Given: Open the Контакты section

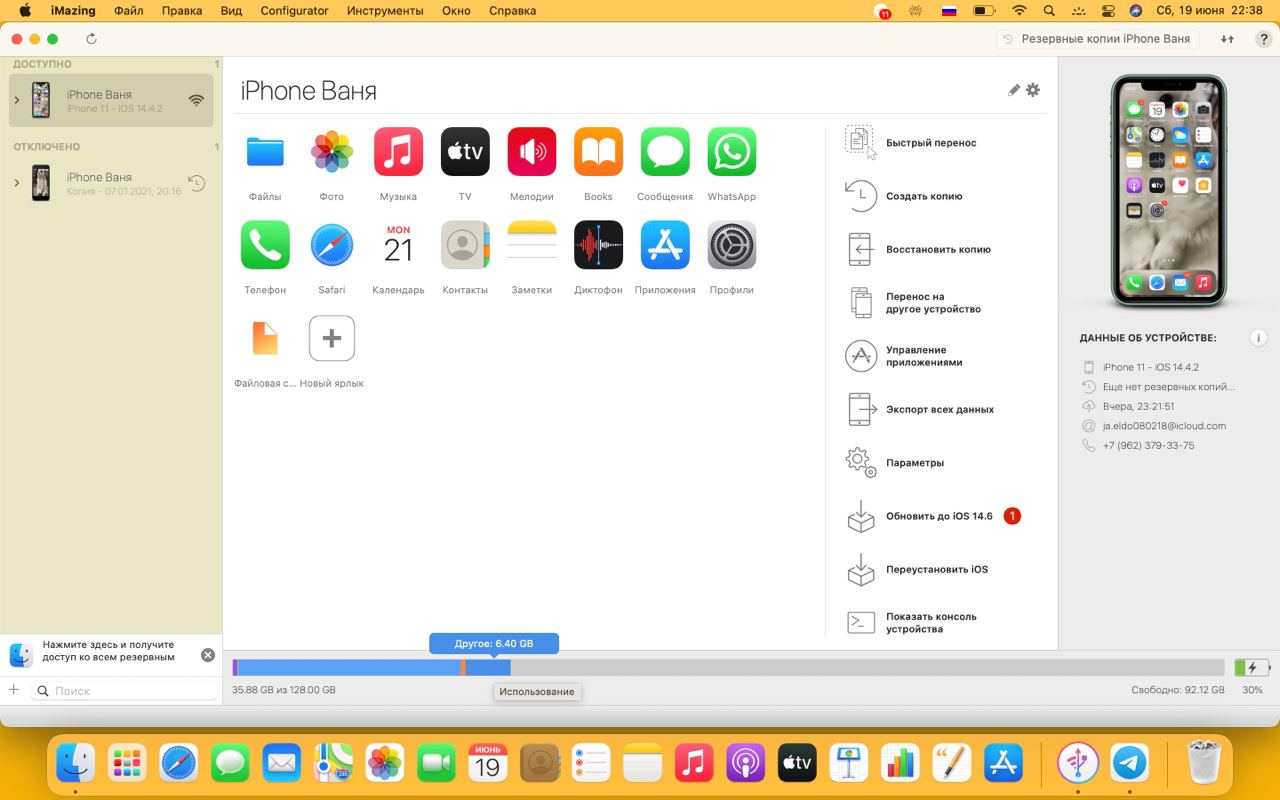Looking at the screenshot, I should point(465,245).
